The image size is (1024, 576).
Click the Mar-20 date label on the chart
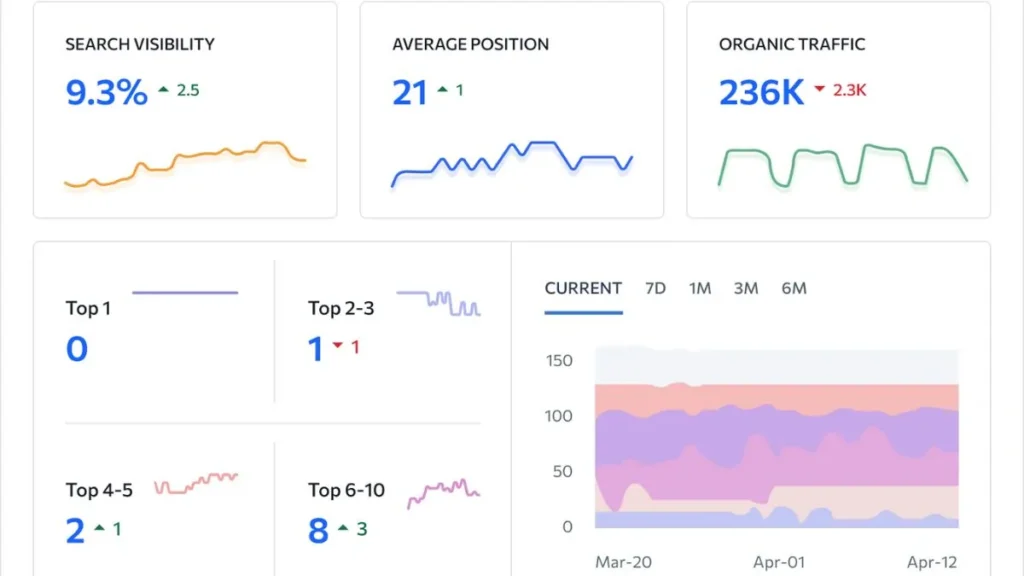(x=623, y=562)
